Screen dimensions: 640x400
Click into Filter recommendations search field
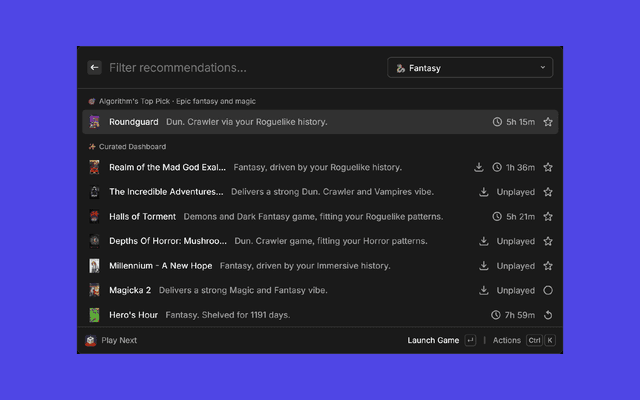tap(245, 67)
